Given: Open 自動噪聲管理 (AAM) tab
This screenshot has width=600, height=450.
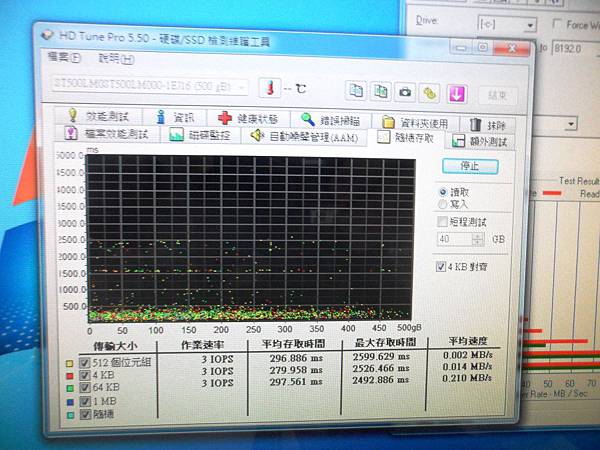Looking at the screenshot, I should (x=304, y=137).
